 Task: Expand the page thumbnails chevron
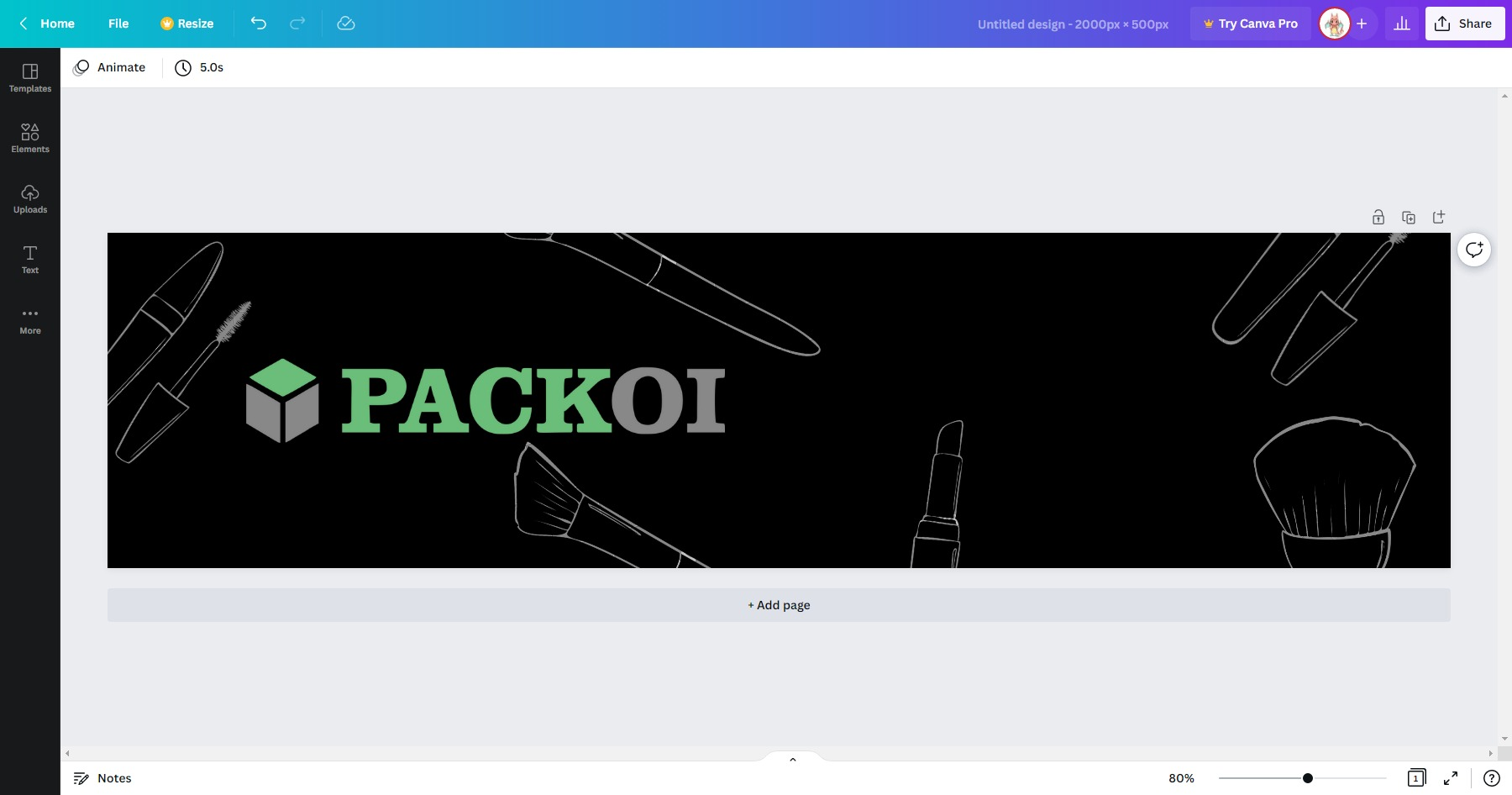(792, 759)
